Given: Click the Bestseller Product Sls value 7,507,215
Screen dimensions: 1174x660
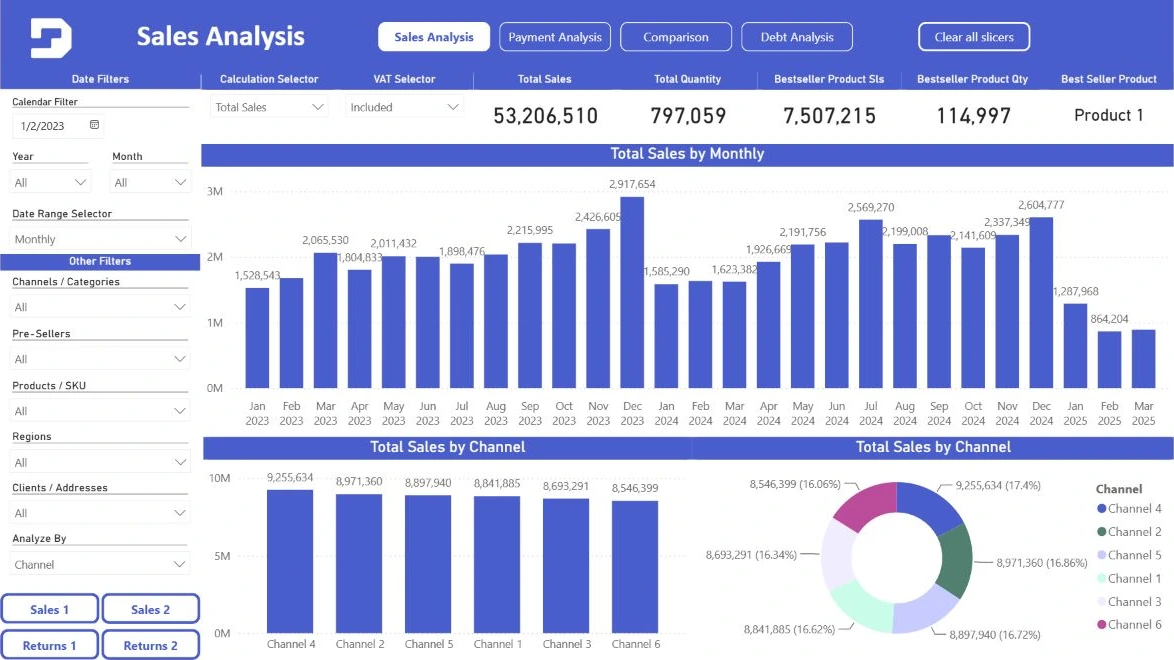Looking at the screenshot, I should (829, 115).
